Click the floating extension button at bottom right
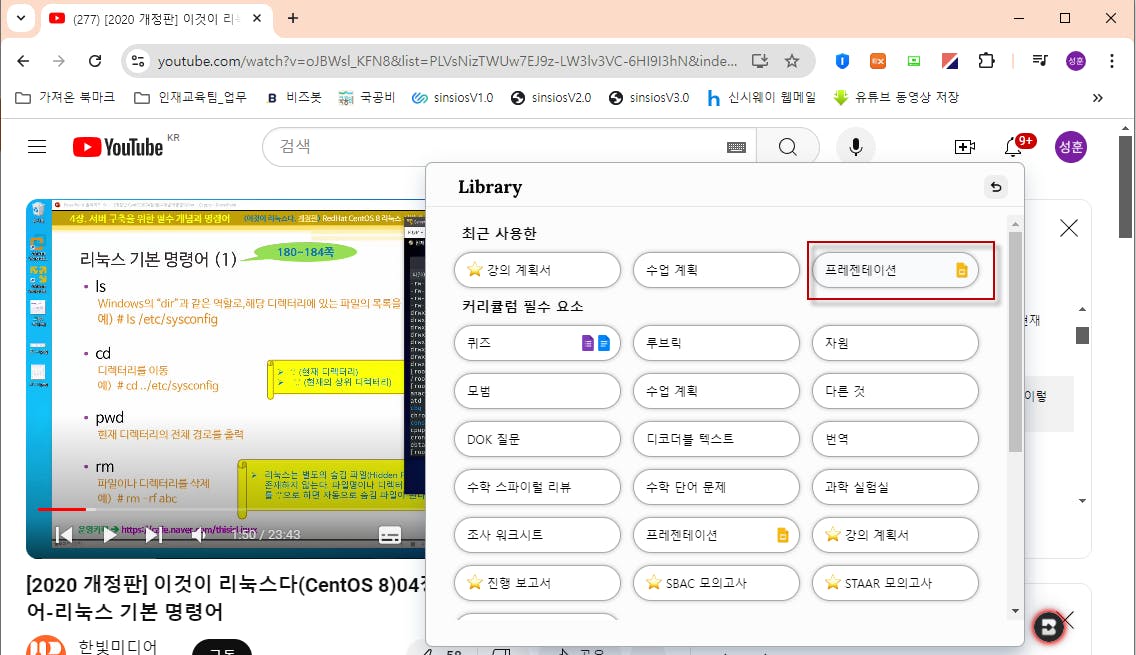Image resolution: width=1136 pixels, height=655 pixels. pos(1048,627)
